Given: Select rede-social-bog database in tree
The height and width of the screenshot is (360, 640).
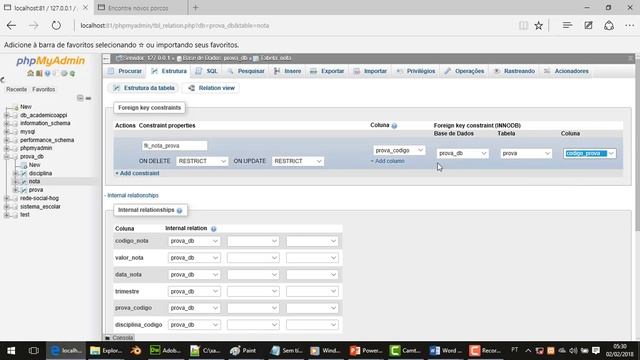Looking at the screenshot, I should [39, 198].
